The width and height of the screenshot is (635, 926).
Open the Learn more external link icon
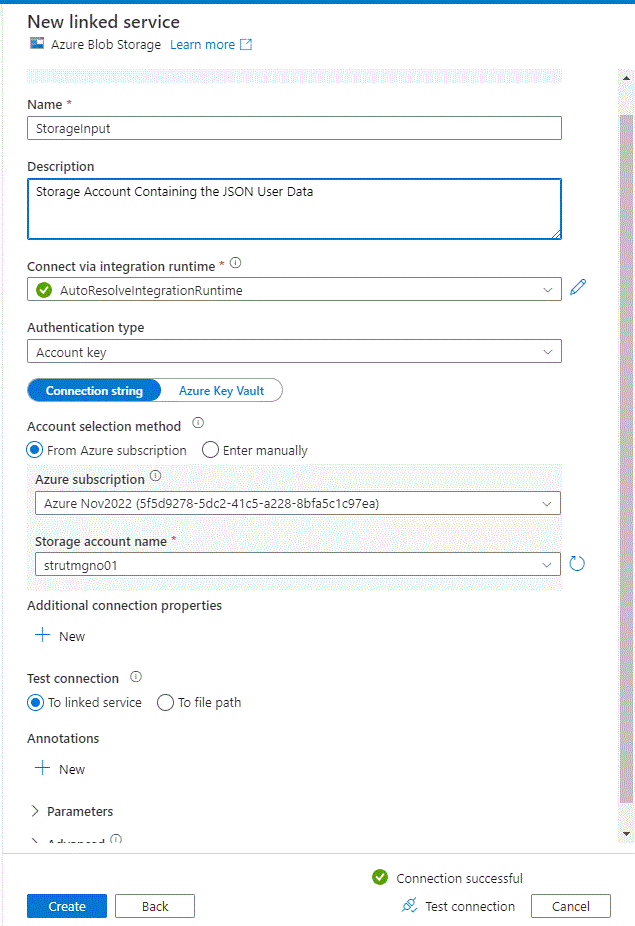(x=246, y=44)
